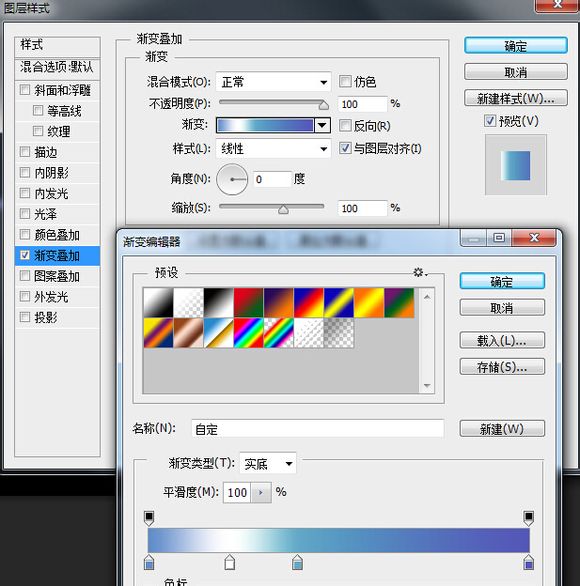
Task: Select 样式 in the left styles list
Action: point(58,46)
